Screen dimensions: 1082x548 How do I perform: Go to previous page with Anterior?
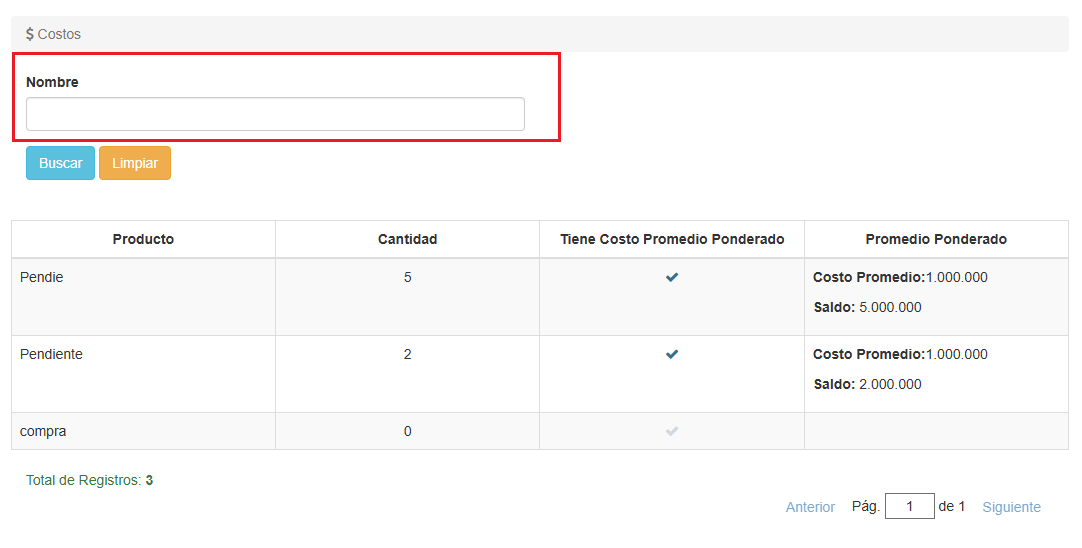point(810,507)
